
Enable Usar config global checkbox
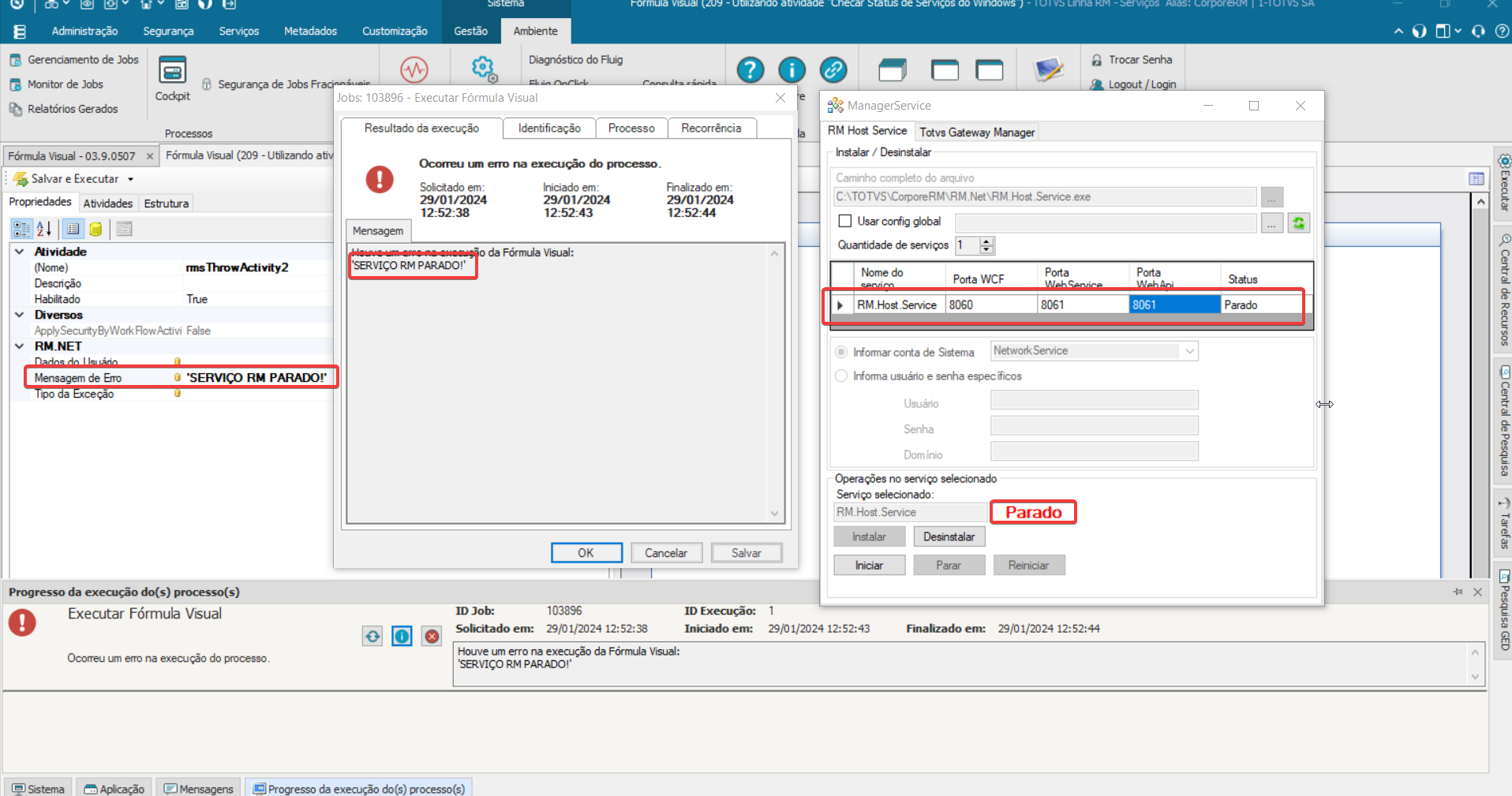point(845,221)
